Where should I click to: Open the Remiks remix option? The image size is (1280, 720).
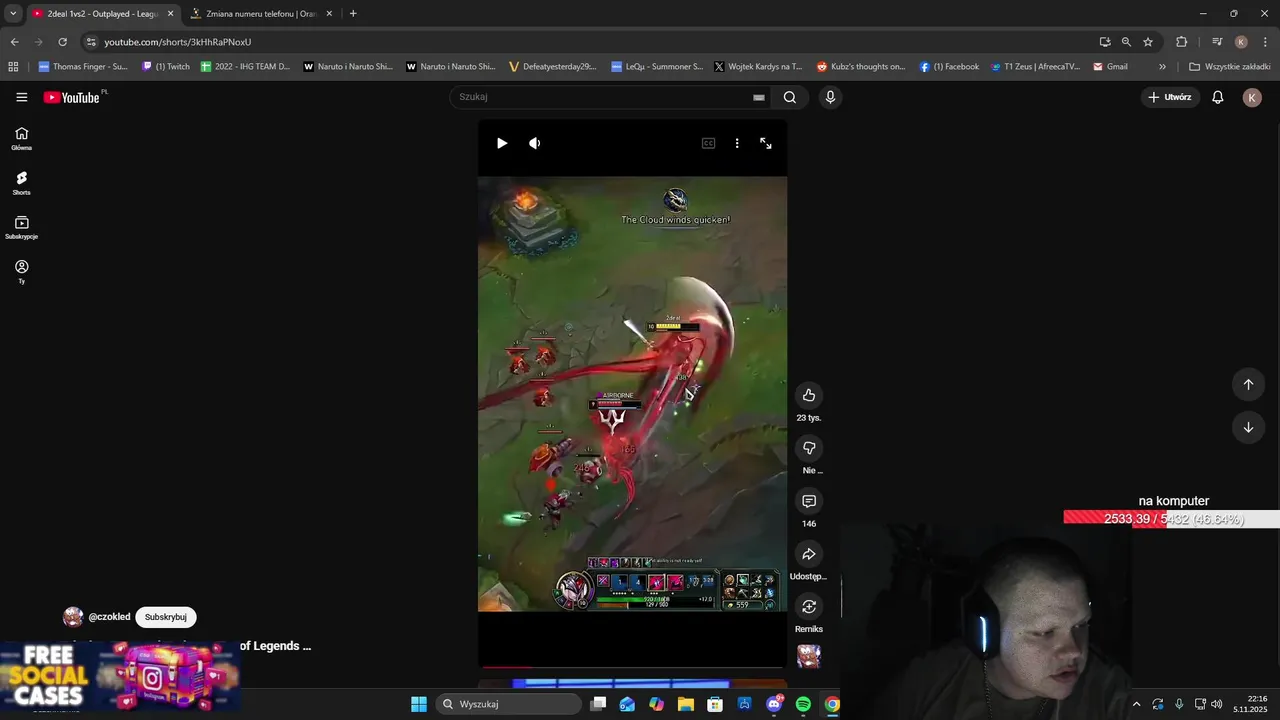[x=809, y=607]
